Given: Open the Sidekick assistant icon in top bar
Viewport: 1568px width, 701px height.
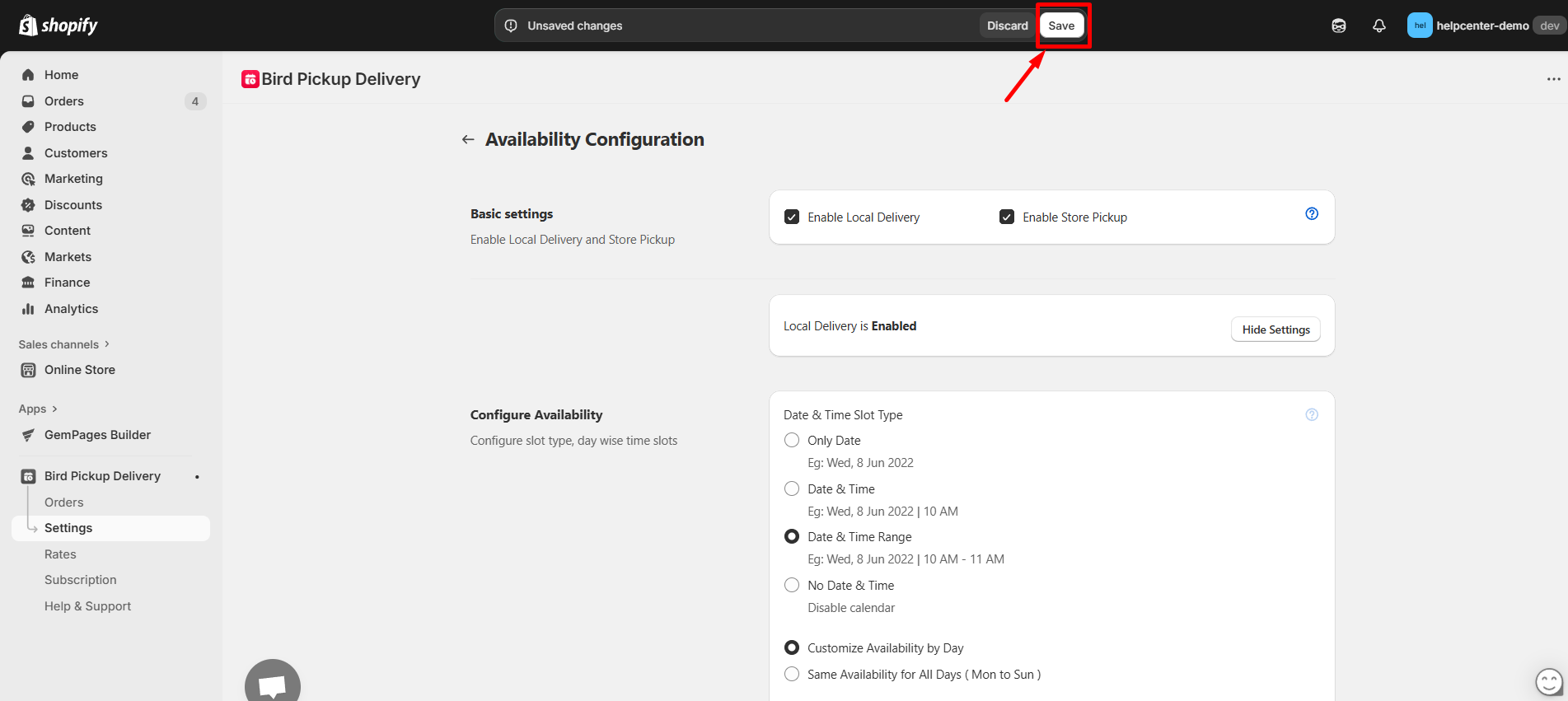Looking at the screenshot, I should 1338,26.
